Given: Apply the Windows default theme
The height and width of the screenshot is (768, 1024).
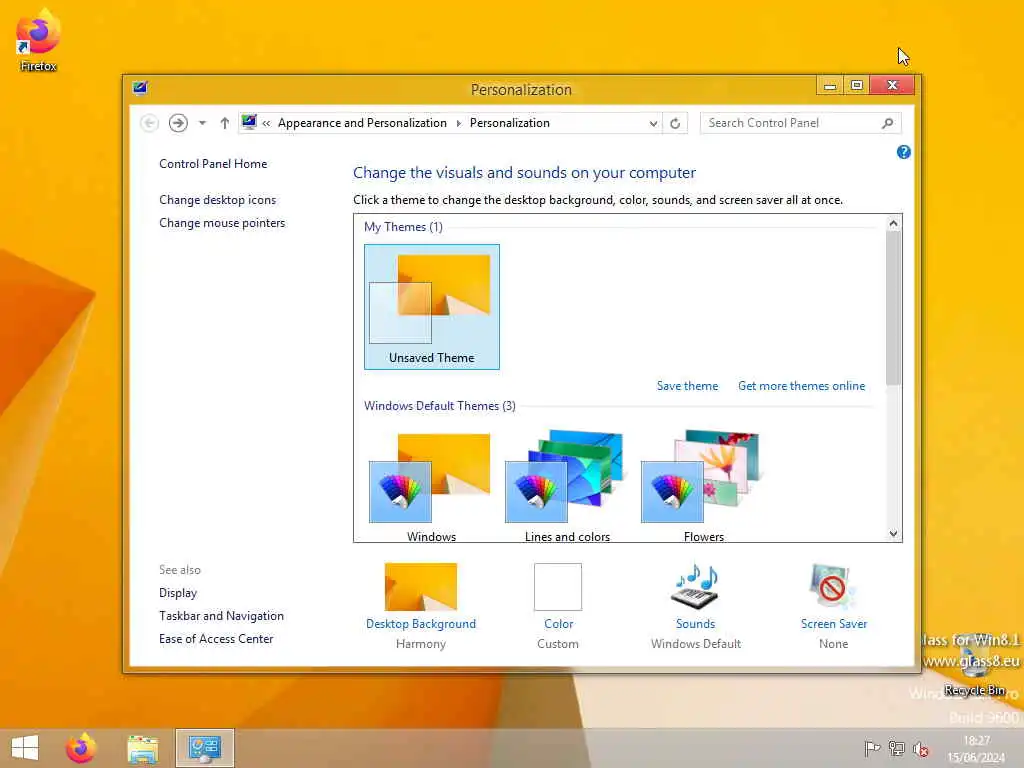Looking at the screenshot, I should point(432,485).
